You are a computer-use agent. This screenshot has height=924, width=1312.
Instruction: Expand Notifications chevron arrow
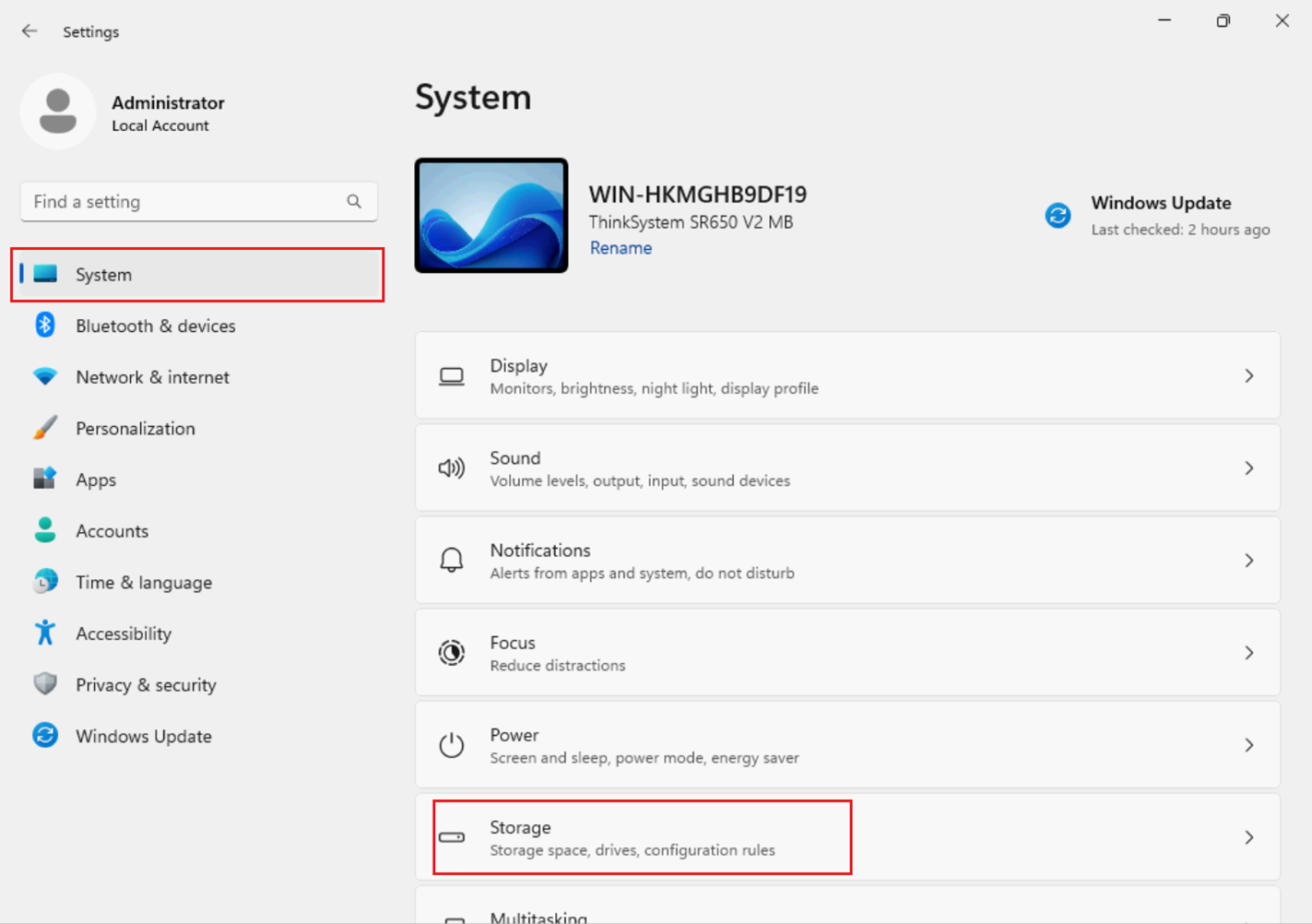coord(1248,561)
